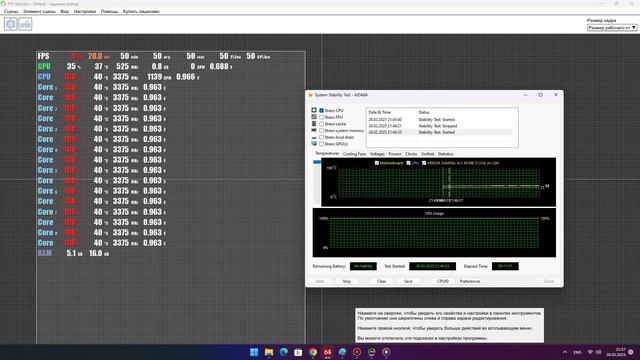Switch to the Cooling Fans tab
Viewport: 640px width, 360px height.
click(x=354, y=154)
